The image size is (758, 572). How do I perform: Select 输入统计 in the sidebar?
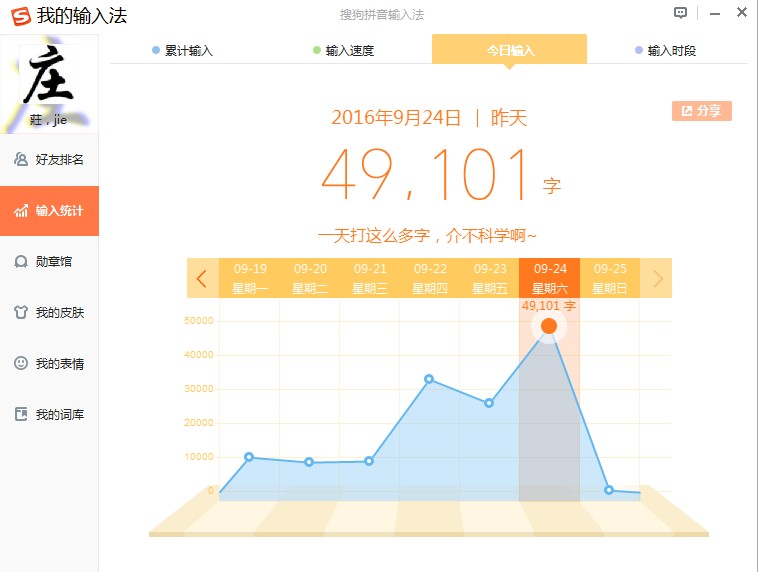click(x=49, y=211)
